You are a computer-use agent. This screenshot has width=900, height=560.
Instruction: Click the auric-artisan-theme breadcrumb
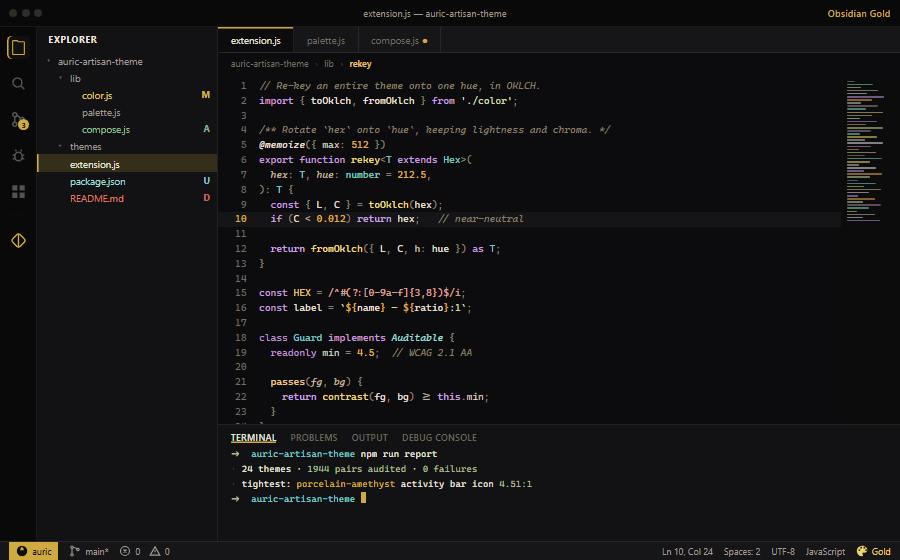[x=269, y=64]
